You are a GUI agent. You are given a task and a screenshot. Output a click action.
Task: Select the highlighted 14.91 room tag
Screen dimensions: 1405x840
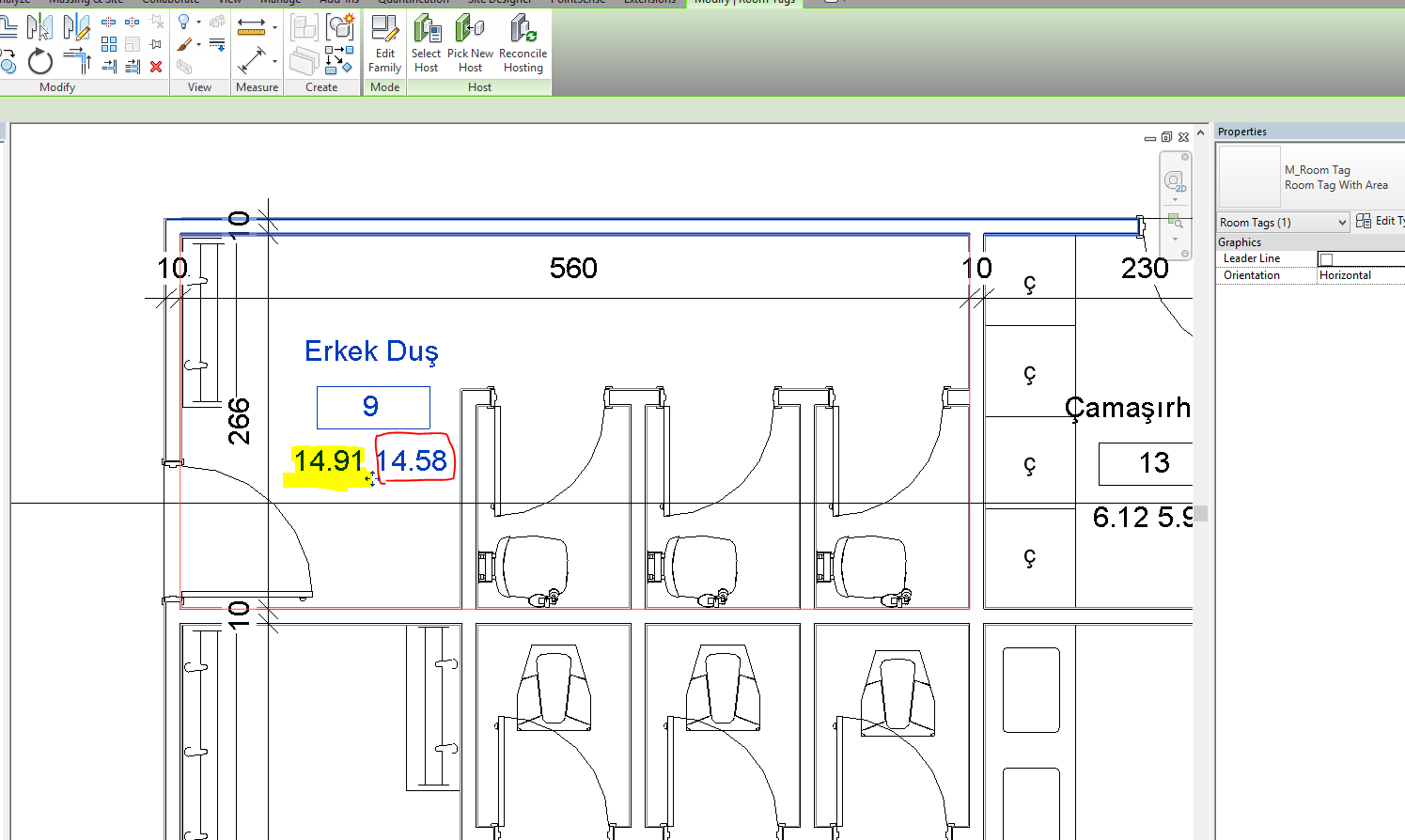(328, 460)
